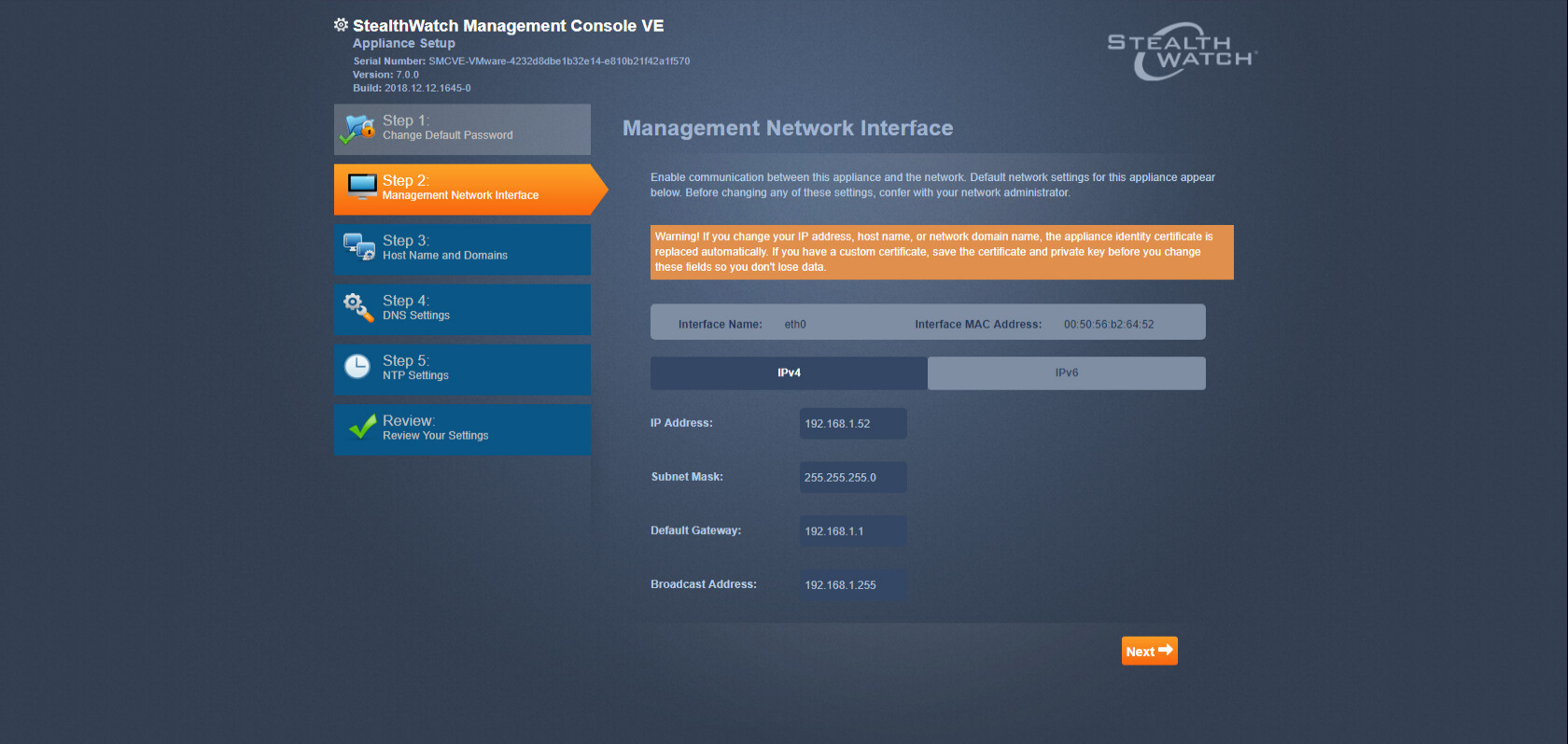Click the Step 1 folder lock icon
This screenshot has height=744, width=1568.
click(358, 129)
